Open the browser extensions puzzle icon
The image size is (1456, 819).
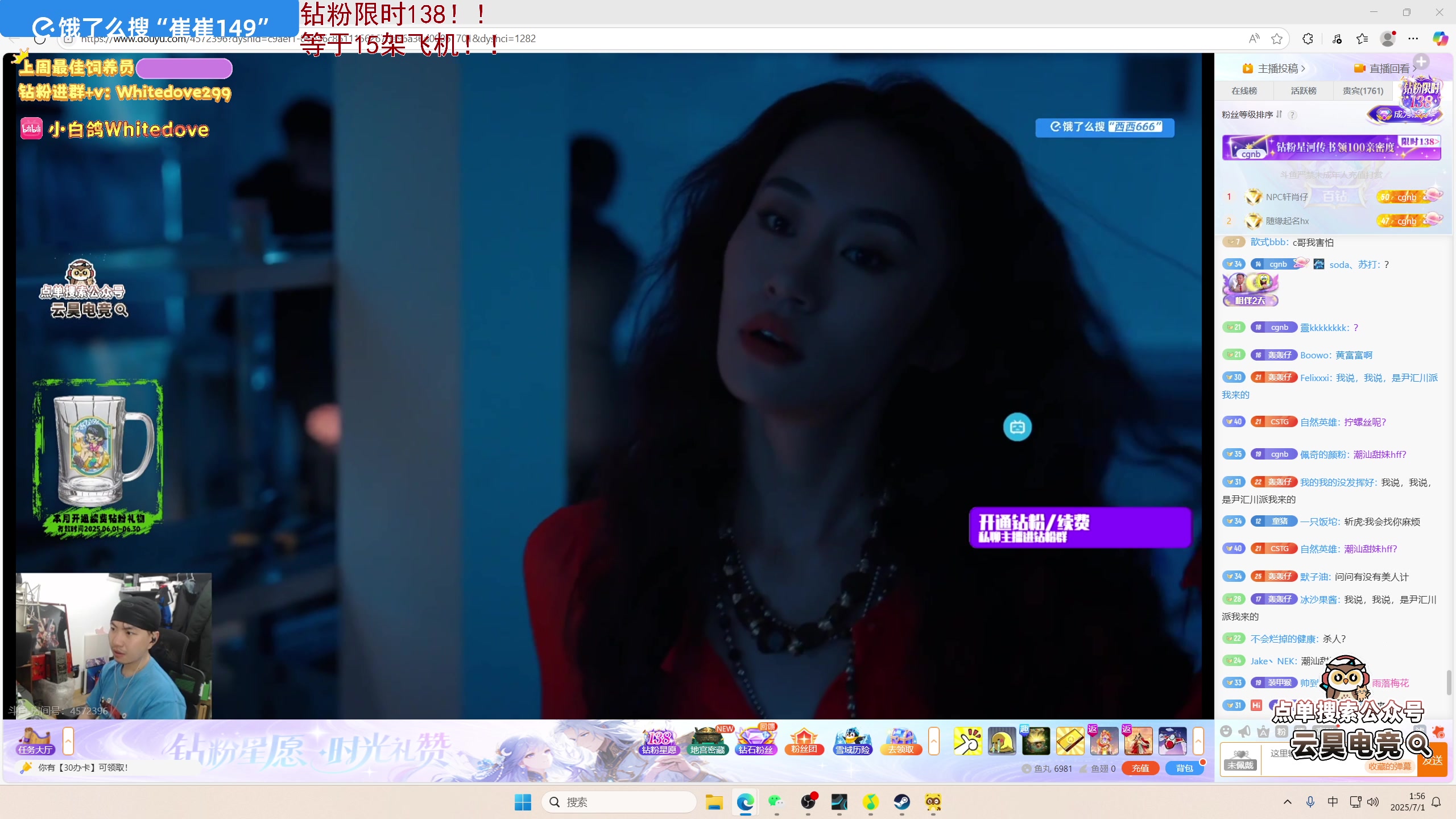coord(1308,39)
